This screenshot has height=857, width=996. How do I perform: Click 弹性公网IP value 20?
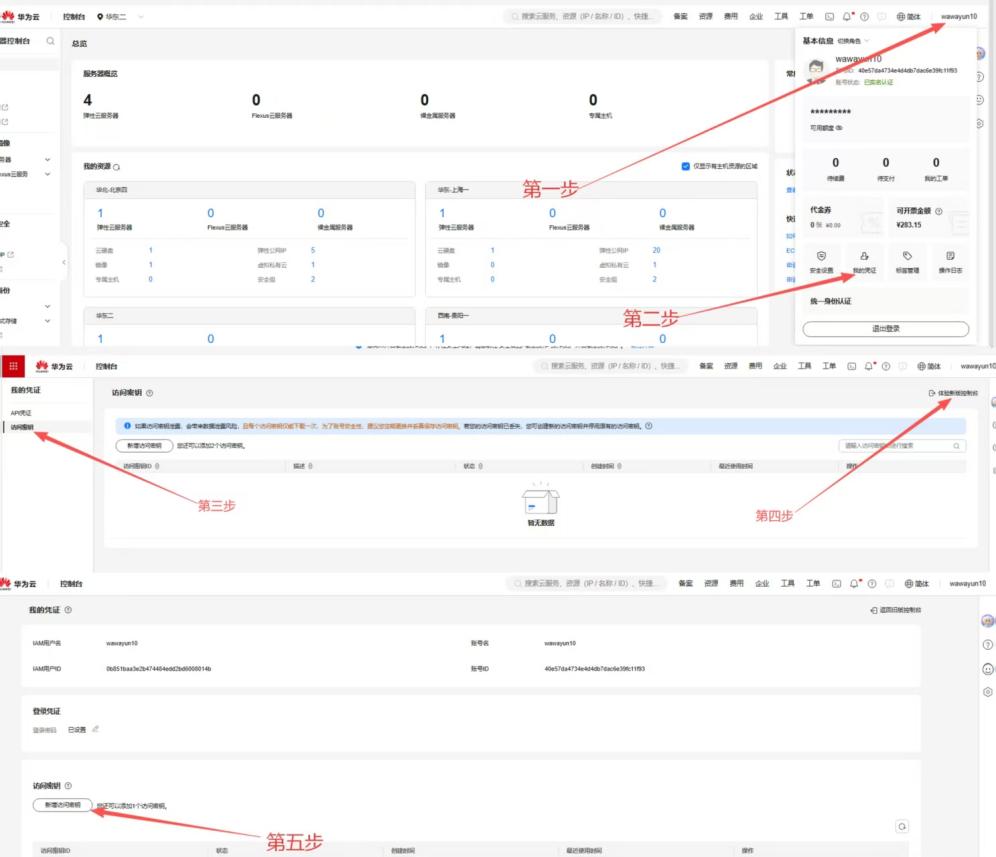(656, 250)
